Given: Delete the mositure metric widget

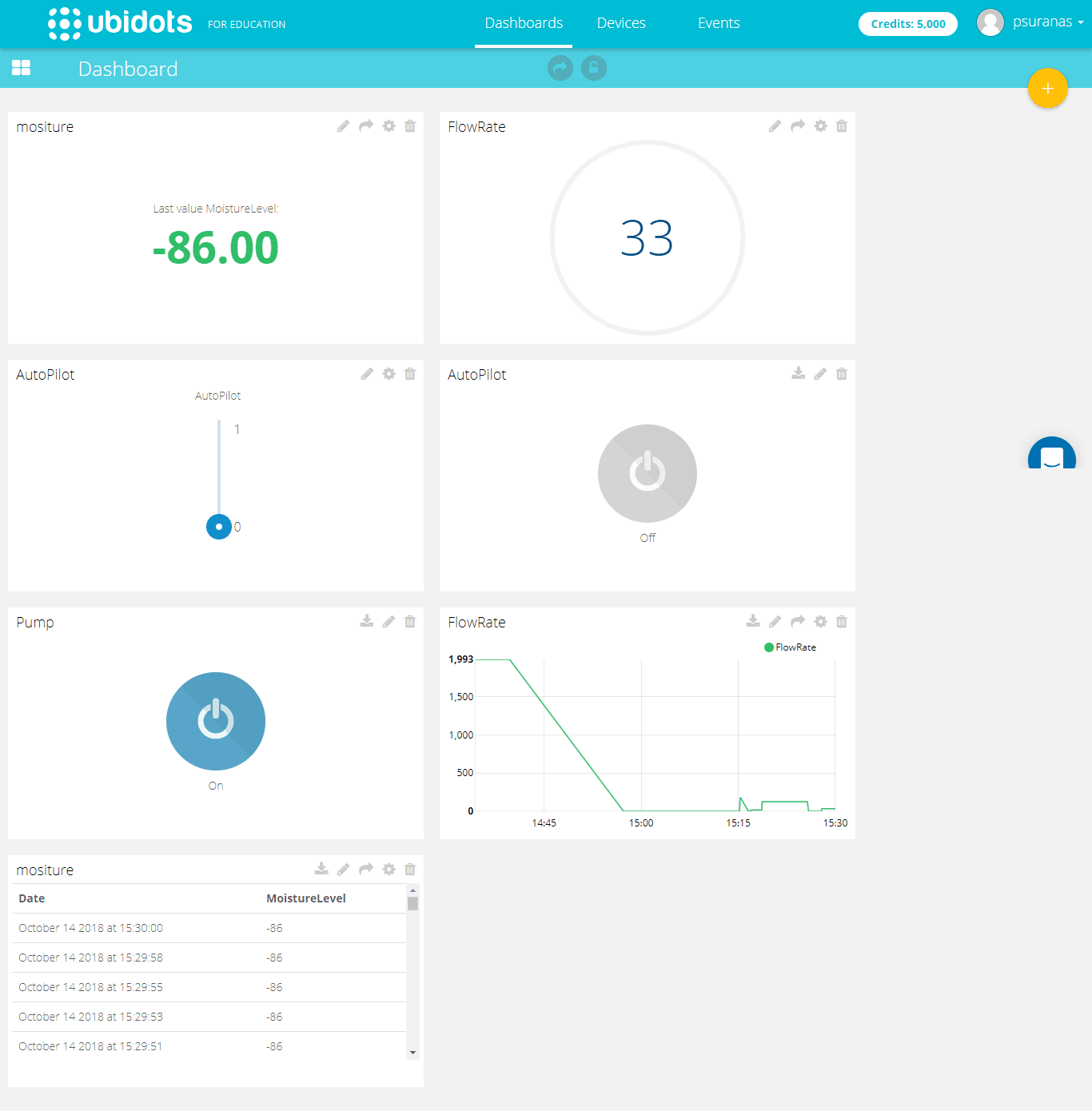Looking at the screenshot, I should coord(410,126).
